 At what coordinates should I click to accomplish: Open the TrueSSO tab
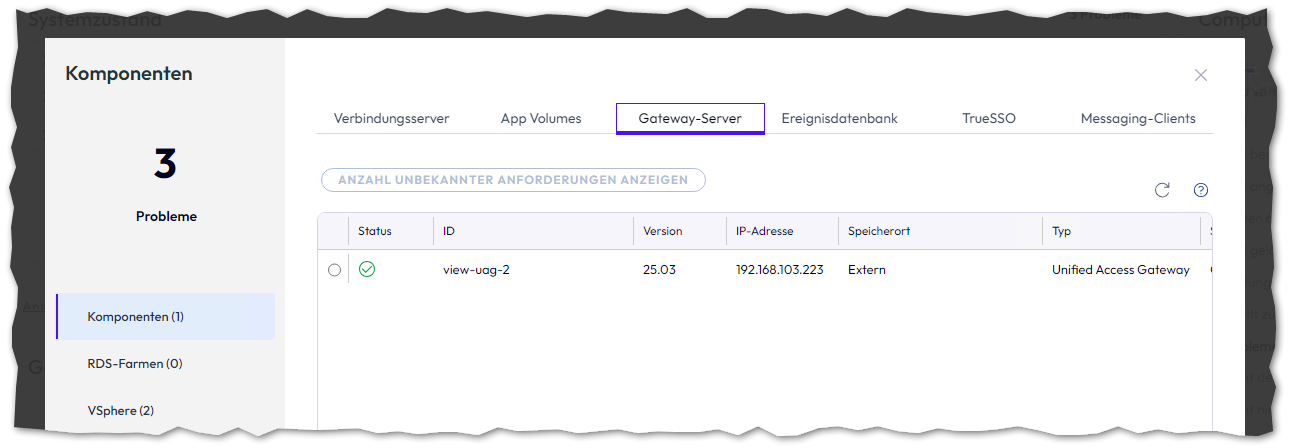tap(989, 118)
